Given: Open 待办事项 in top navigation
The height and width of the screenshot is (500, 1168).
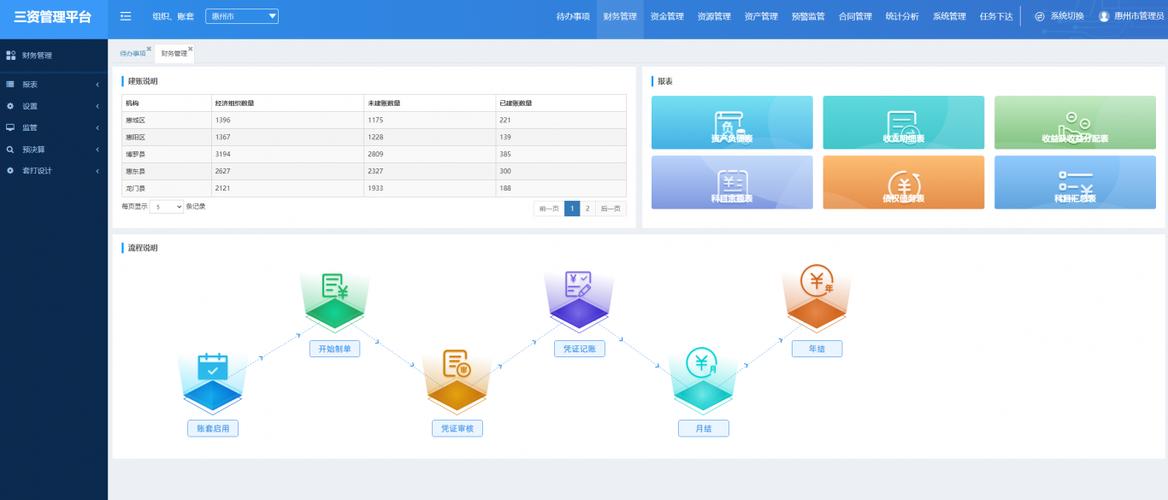Looking at the screenshot, I should pyautogui.click(x=573, y=16).
